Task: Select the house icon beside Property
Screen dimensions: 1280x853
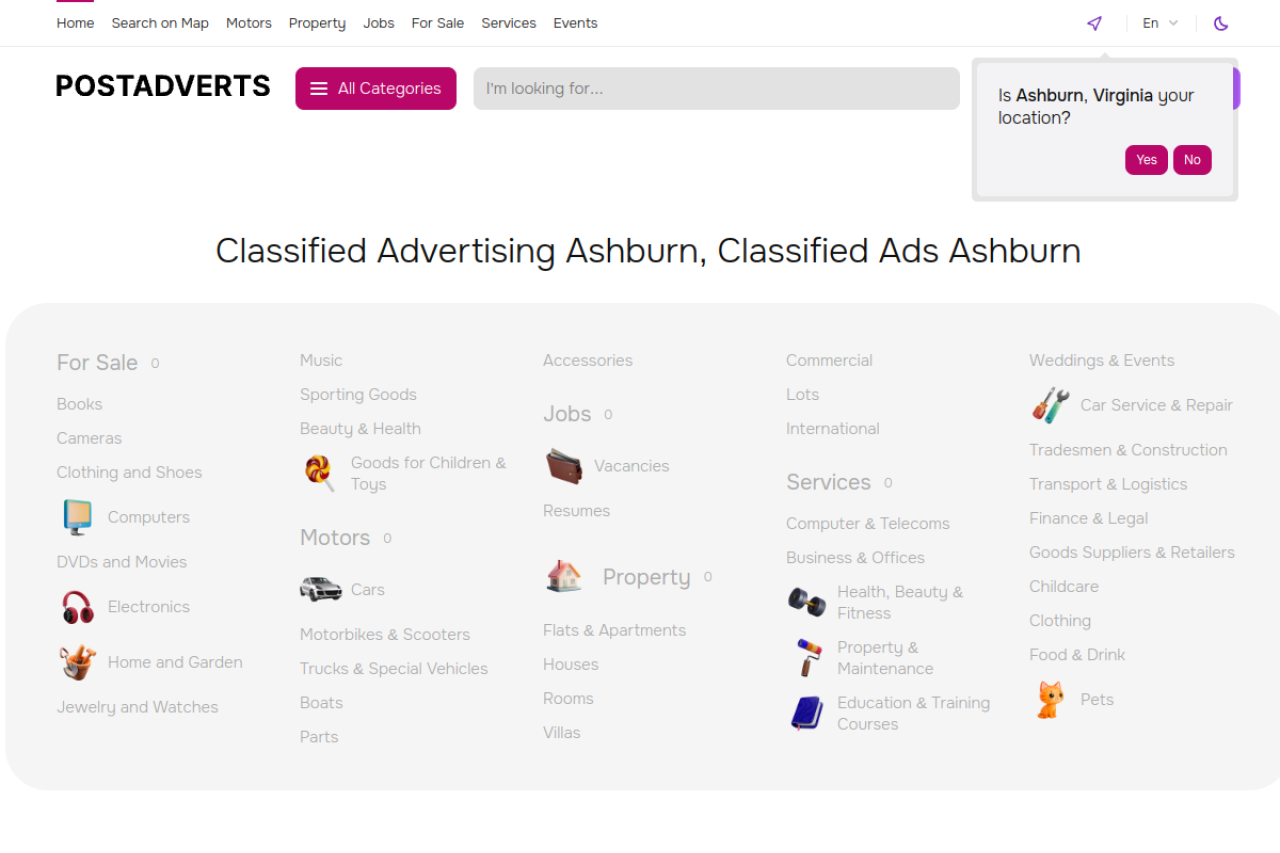Action: coord(564,576)
